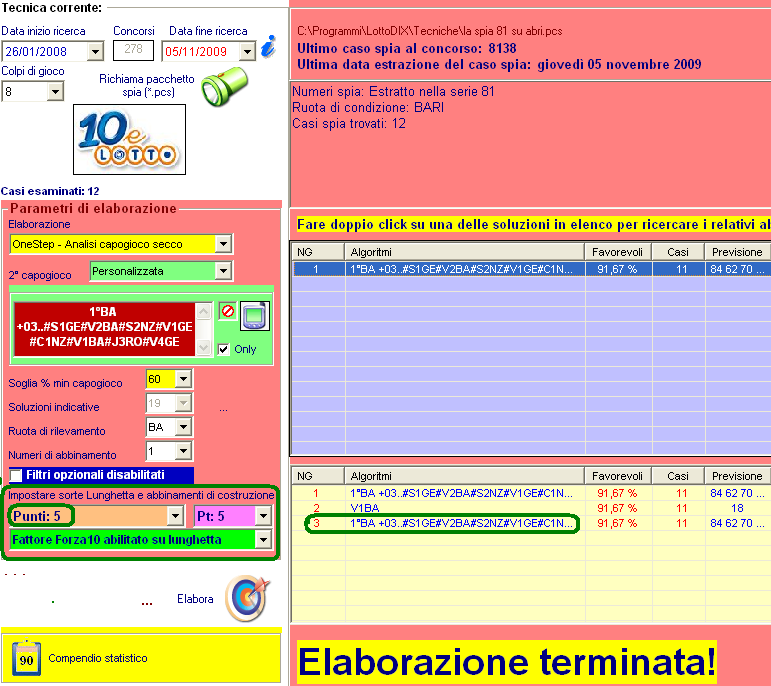Toggle the Filtri opzionali disabilitati checkbox

coord(16,475)
